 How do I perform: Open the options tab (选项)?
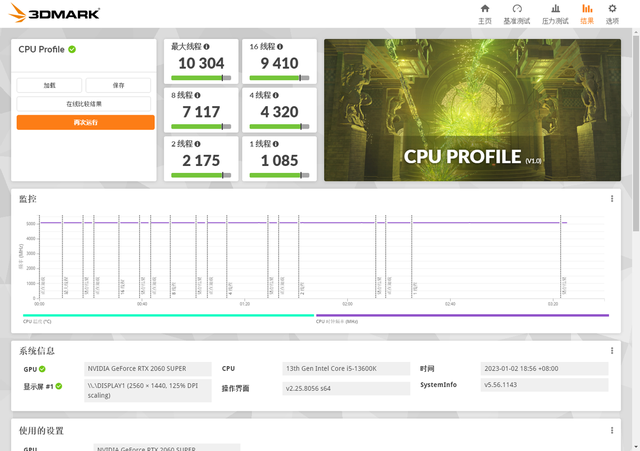coord(612,14)
